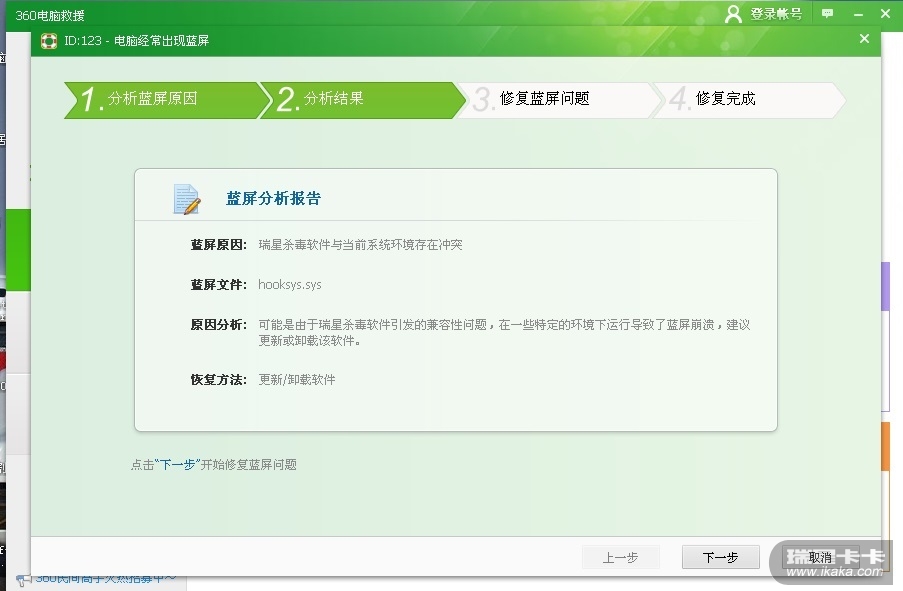Click the 上一步 button
Image resolution: width=903 pixels, height=591 pixels.
[620, 557]
